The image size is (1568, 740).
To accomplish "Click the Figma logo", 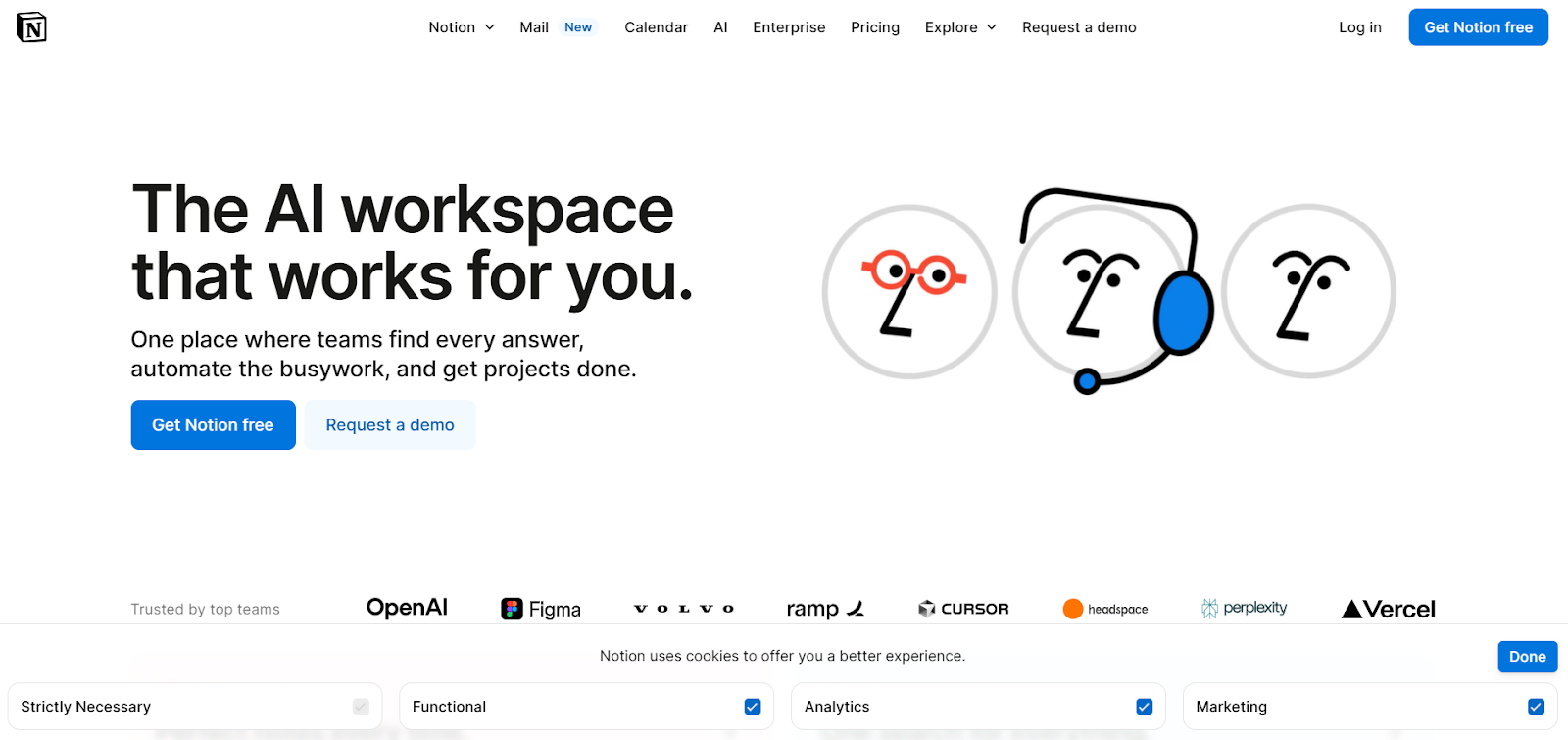I will (541, 609).
